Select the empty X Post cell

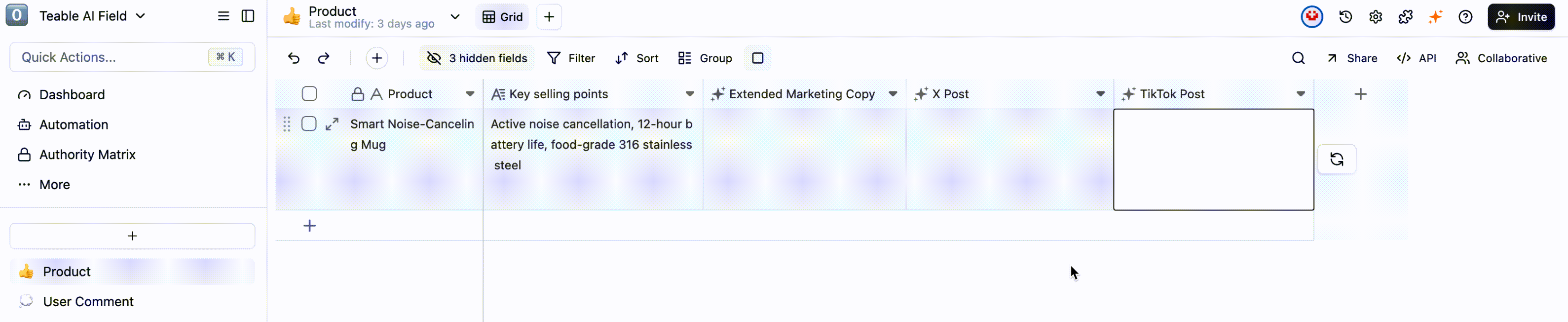pyautogui.click(x=1010, y=160)
